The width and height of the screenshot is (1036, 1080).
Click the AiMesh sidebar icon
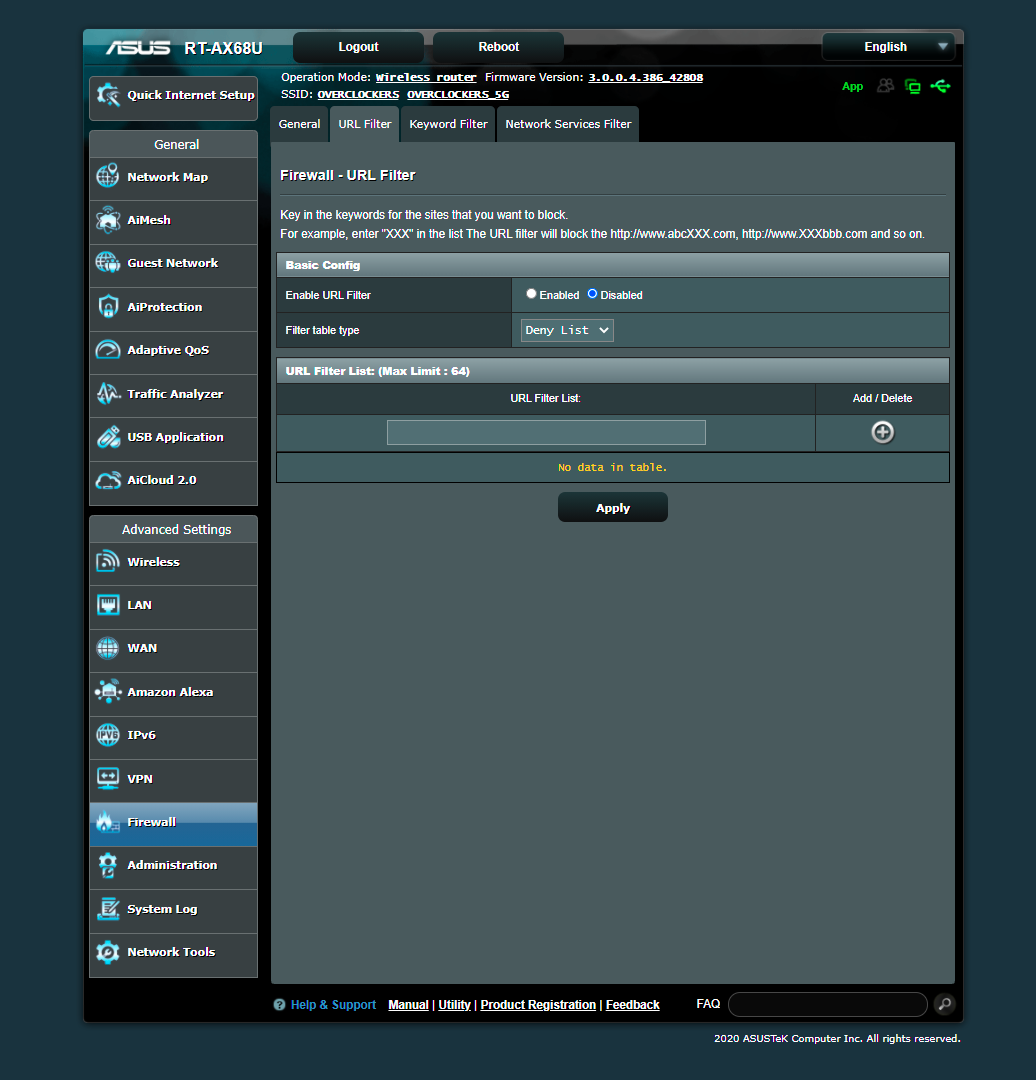107,220
